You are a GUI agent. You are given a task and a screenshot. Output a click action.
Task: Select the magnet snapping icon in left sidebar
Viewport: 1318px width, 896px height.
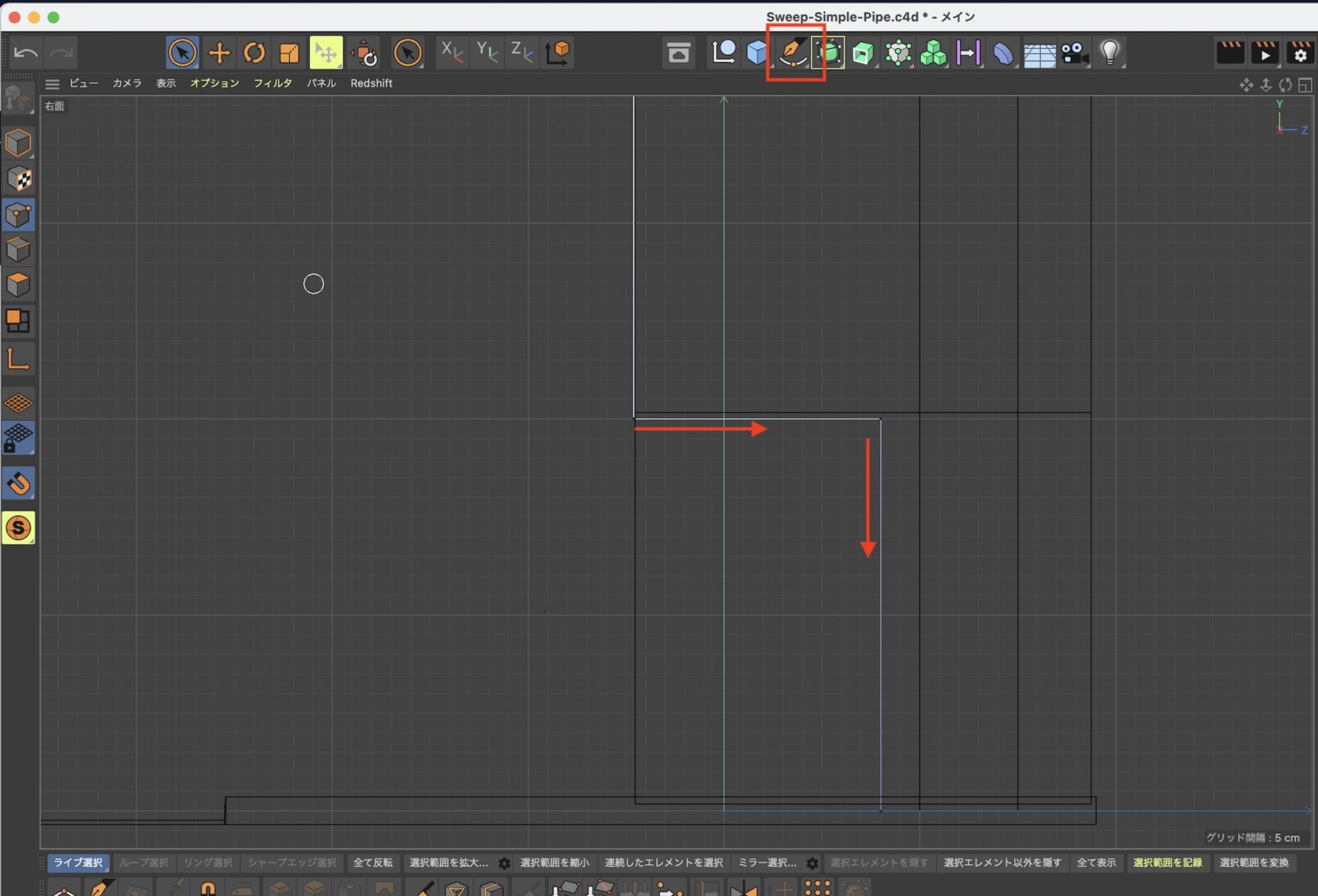[x=19, y=483]
